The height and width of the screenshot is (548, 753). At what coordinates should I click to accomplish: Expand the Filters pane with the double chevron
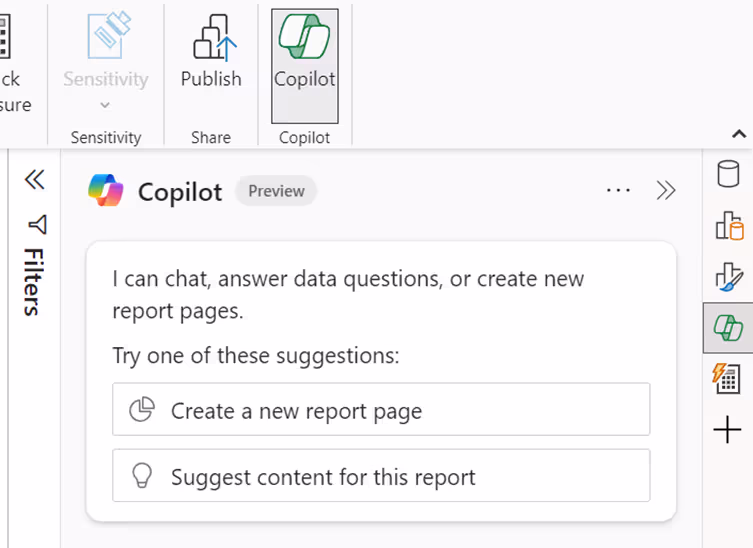pos(35,180)
